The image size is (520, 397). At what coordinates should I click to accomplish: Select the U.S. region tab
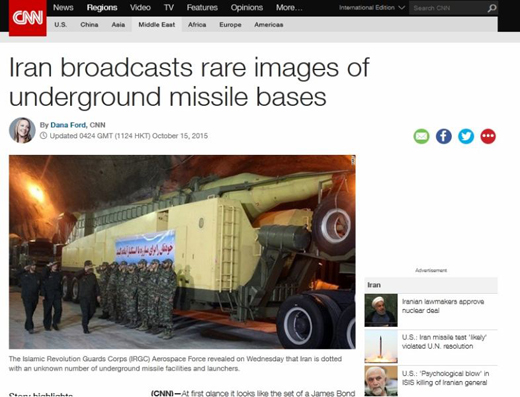pos(60,25)
